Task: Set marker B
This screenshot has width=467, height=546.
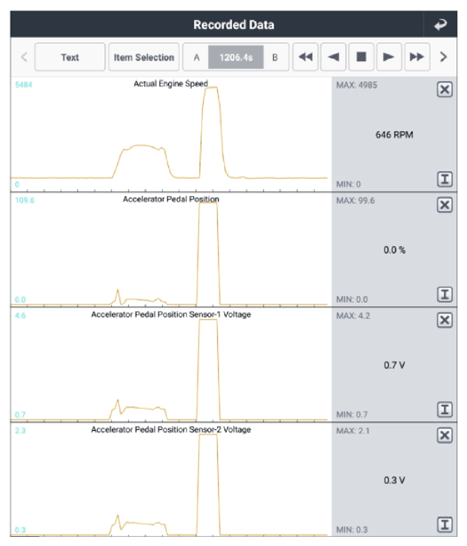Action: tap(275, 57)
